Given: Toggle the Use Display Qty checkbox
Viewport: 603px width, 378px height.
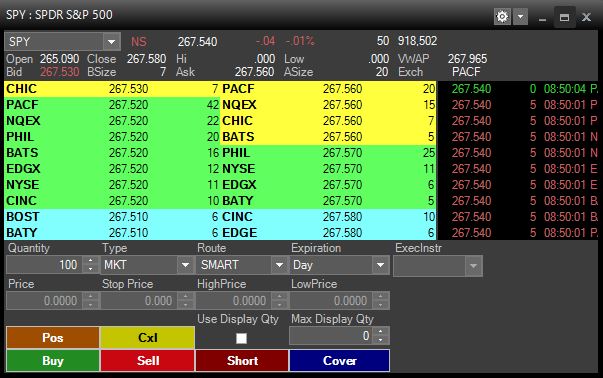Looking at the screenshot, I should [x=241, y=338].
